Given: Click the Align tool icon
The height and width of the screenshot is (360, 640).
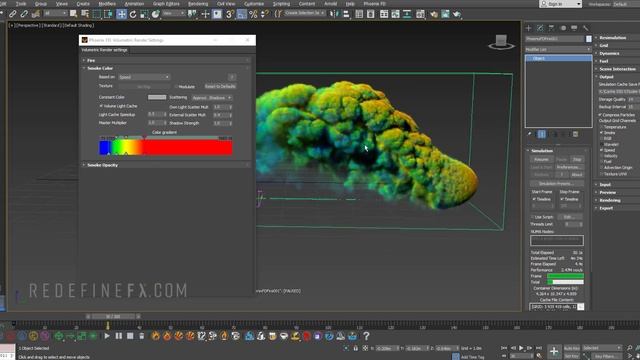Looking at the screenshot, I should point(346,14).
